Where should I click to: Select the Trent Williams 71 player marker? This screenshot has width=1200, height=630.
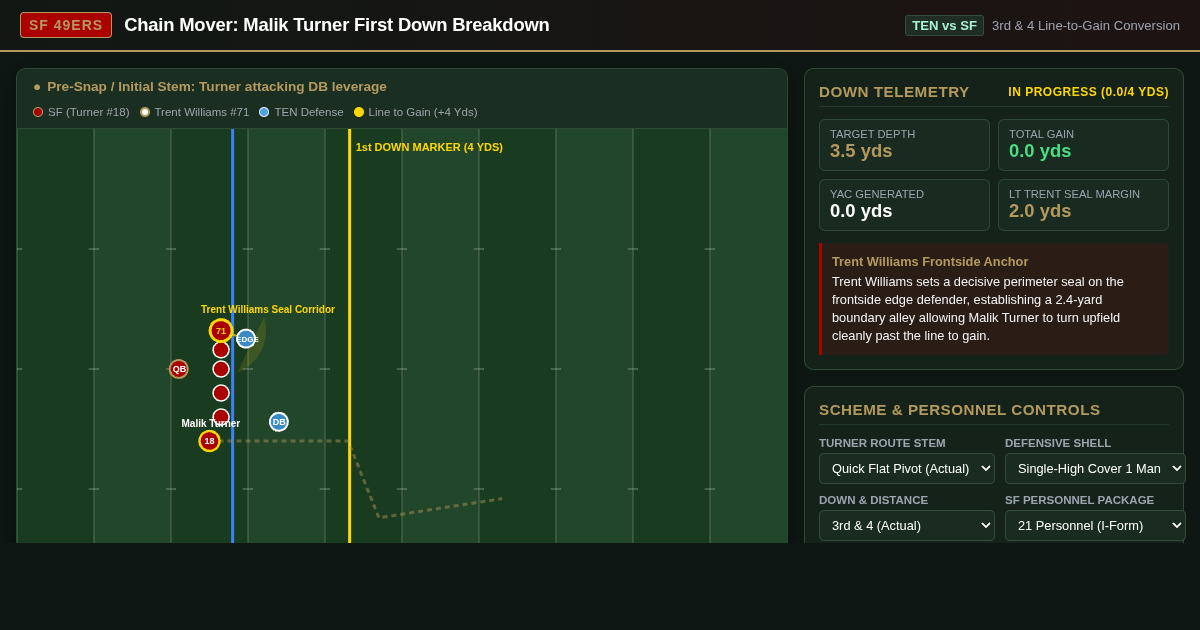(221, 331)
